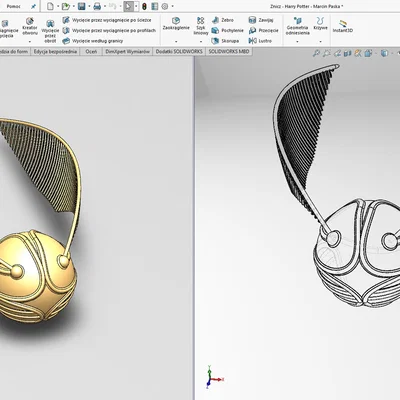The width and height of the screenshot is (400, 400).
Task: Open the dropdown arrow next to Options gear
Action: 172,6
